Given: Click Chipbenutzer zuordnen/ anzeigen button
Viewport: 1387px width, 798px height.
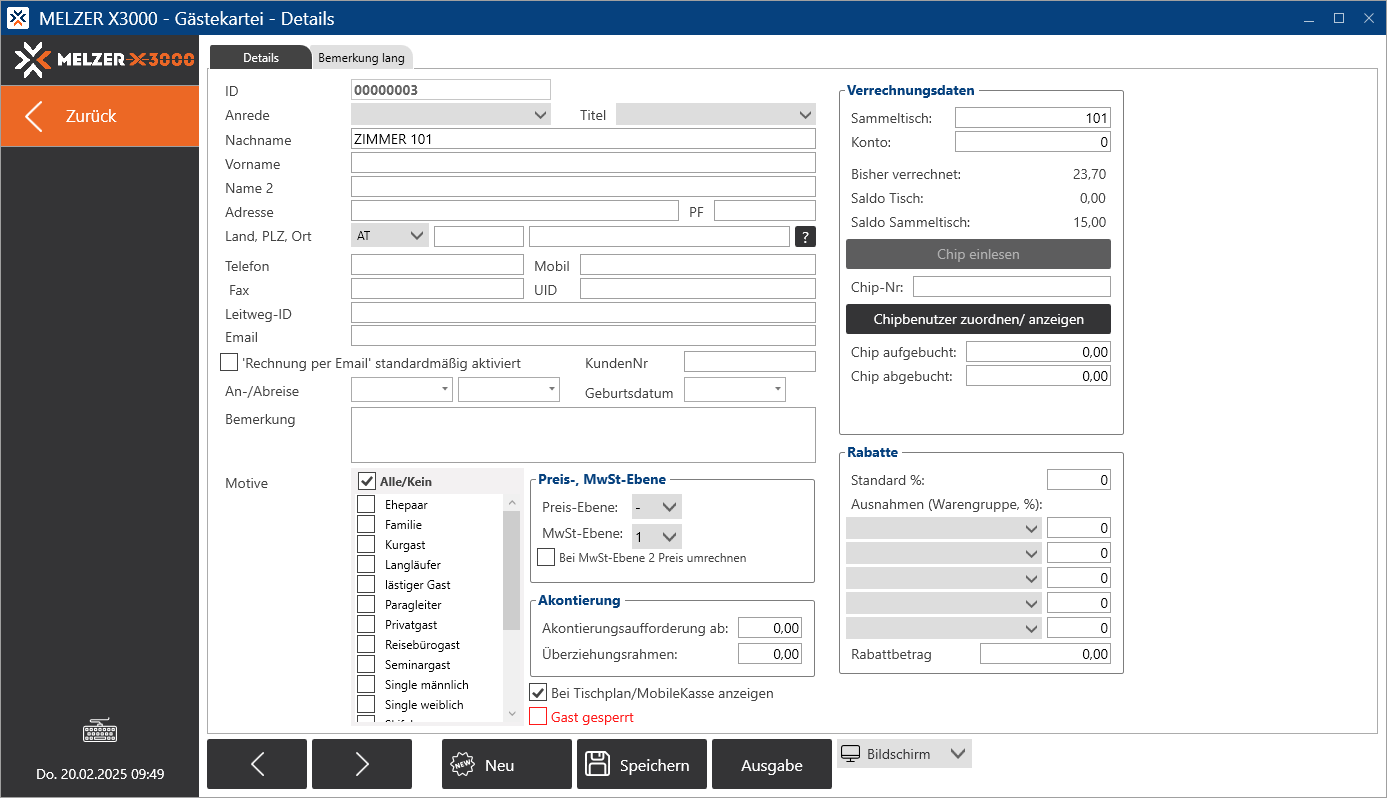Looking at the screenshot, I should coord(978,319).
